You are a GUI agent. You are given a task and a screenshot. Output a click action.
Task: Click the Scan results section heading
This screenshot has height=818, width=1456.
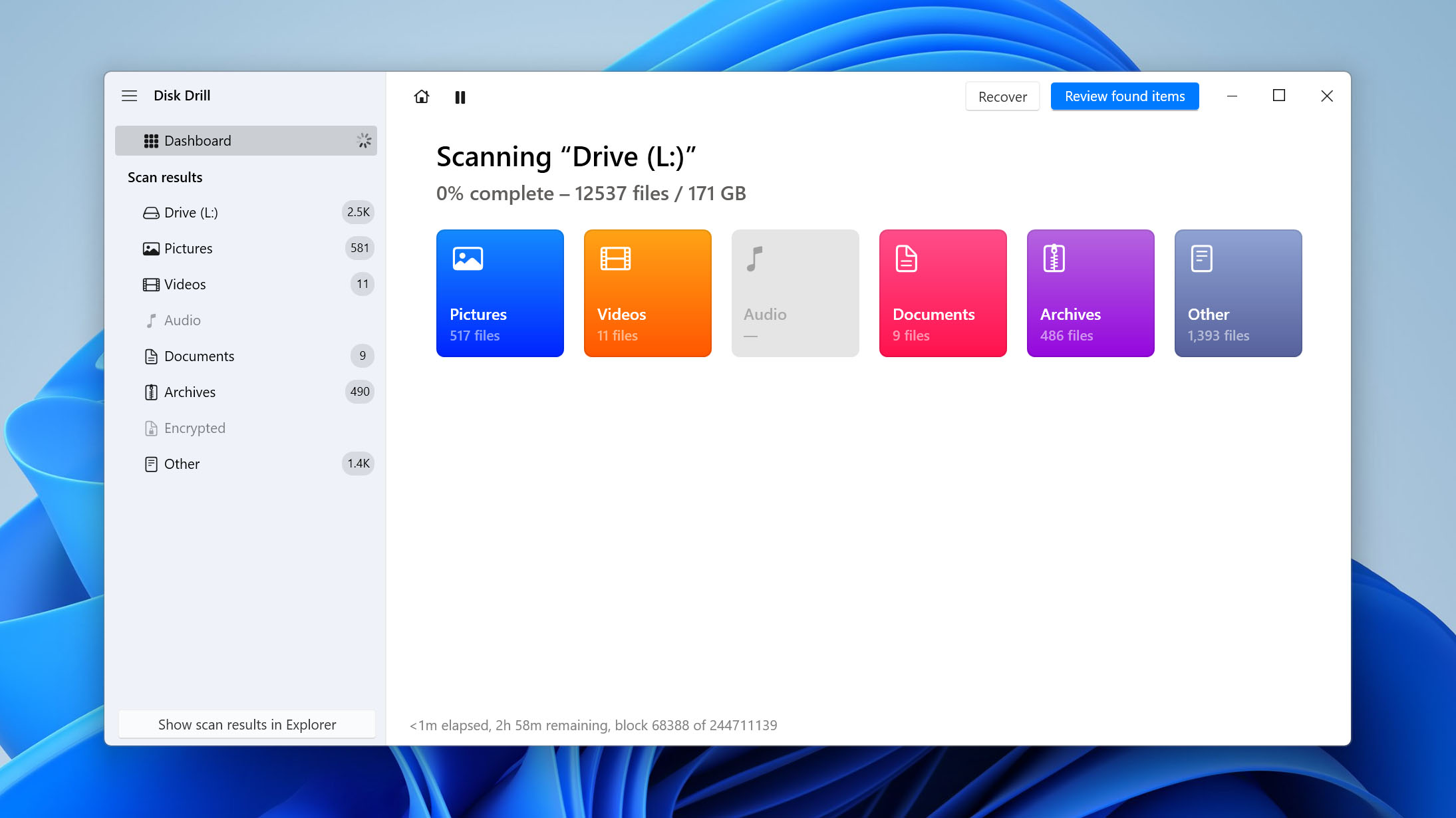[165, 178]
